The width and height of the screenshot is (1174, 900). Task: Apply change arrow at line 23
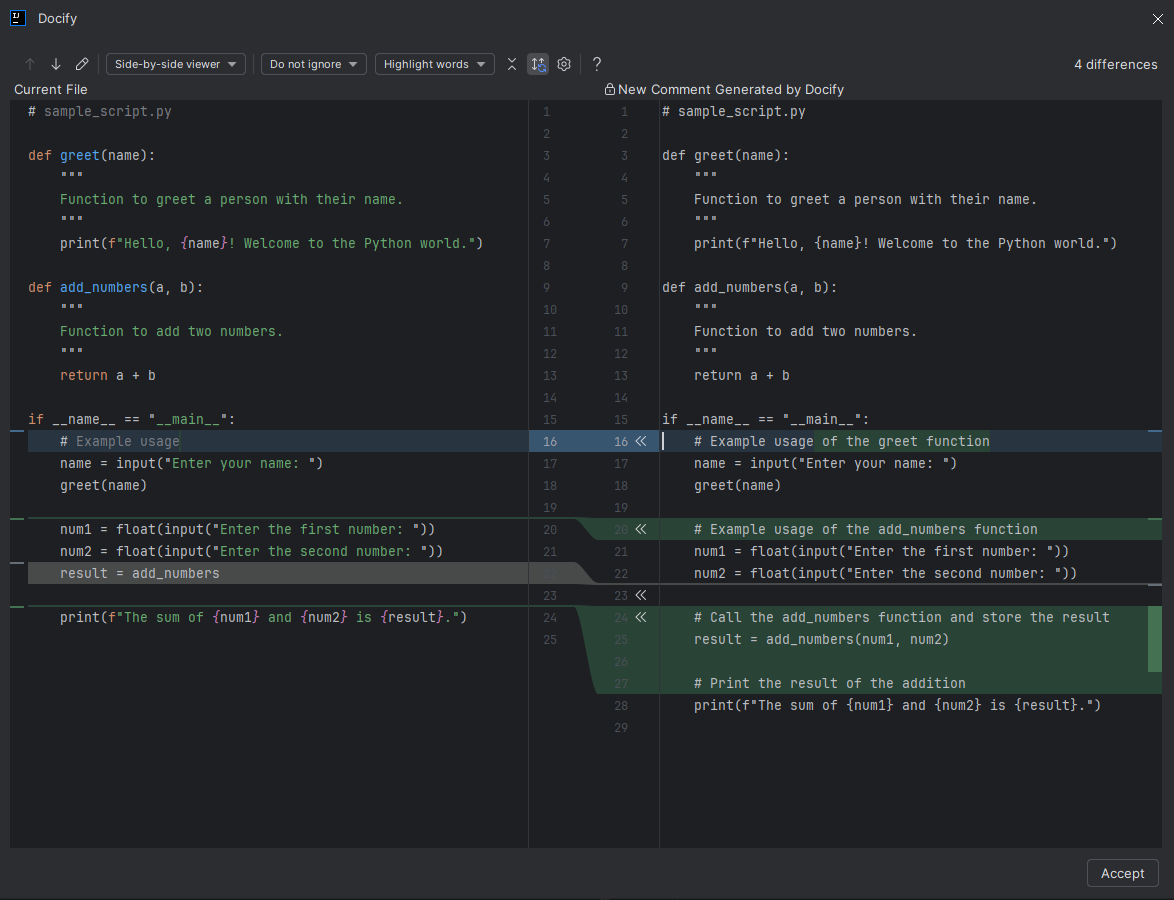click(x=641, y=595)
